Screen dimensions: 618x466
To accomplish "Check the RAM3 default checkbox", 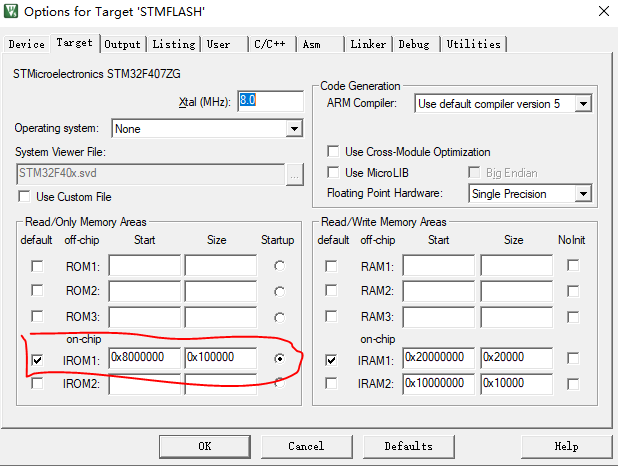I will [x=331, y=316].
